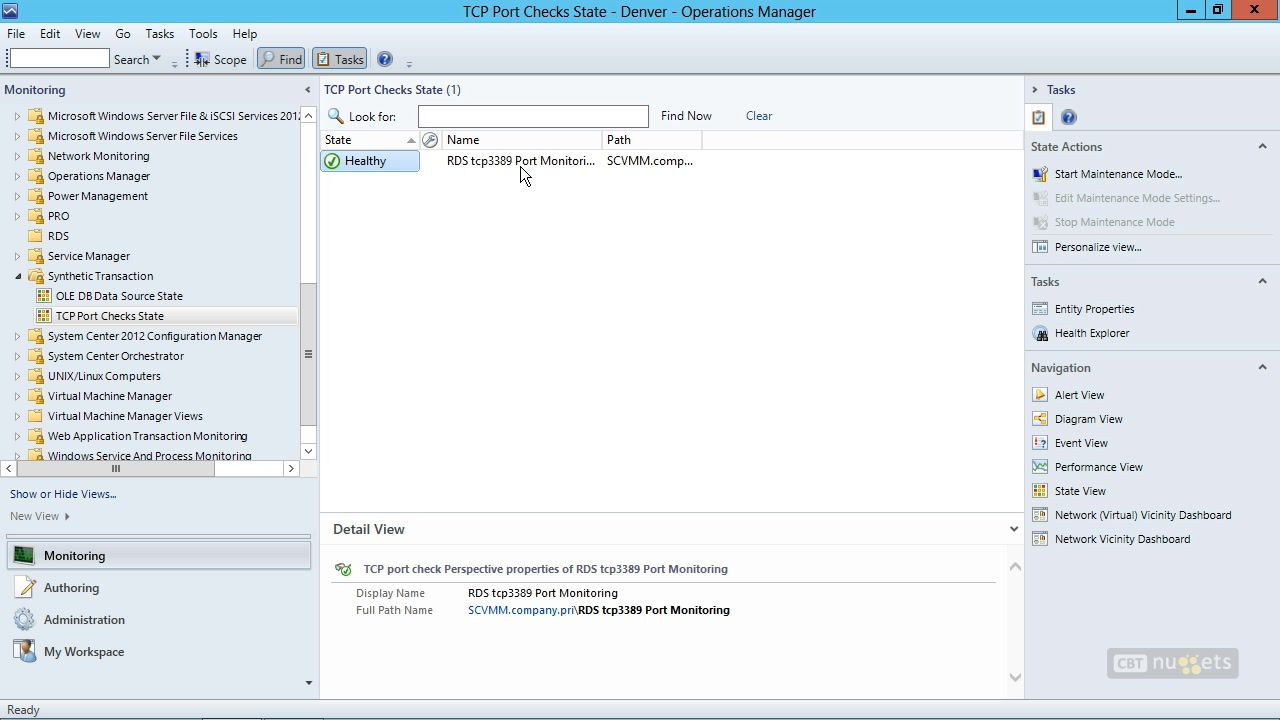Click the Tasks pane help icon
The height and width of the screenshot is (720, 1280).
(1068, 117)
